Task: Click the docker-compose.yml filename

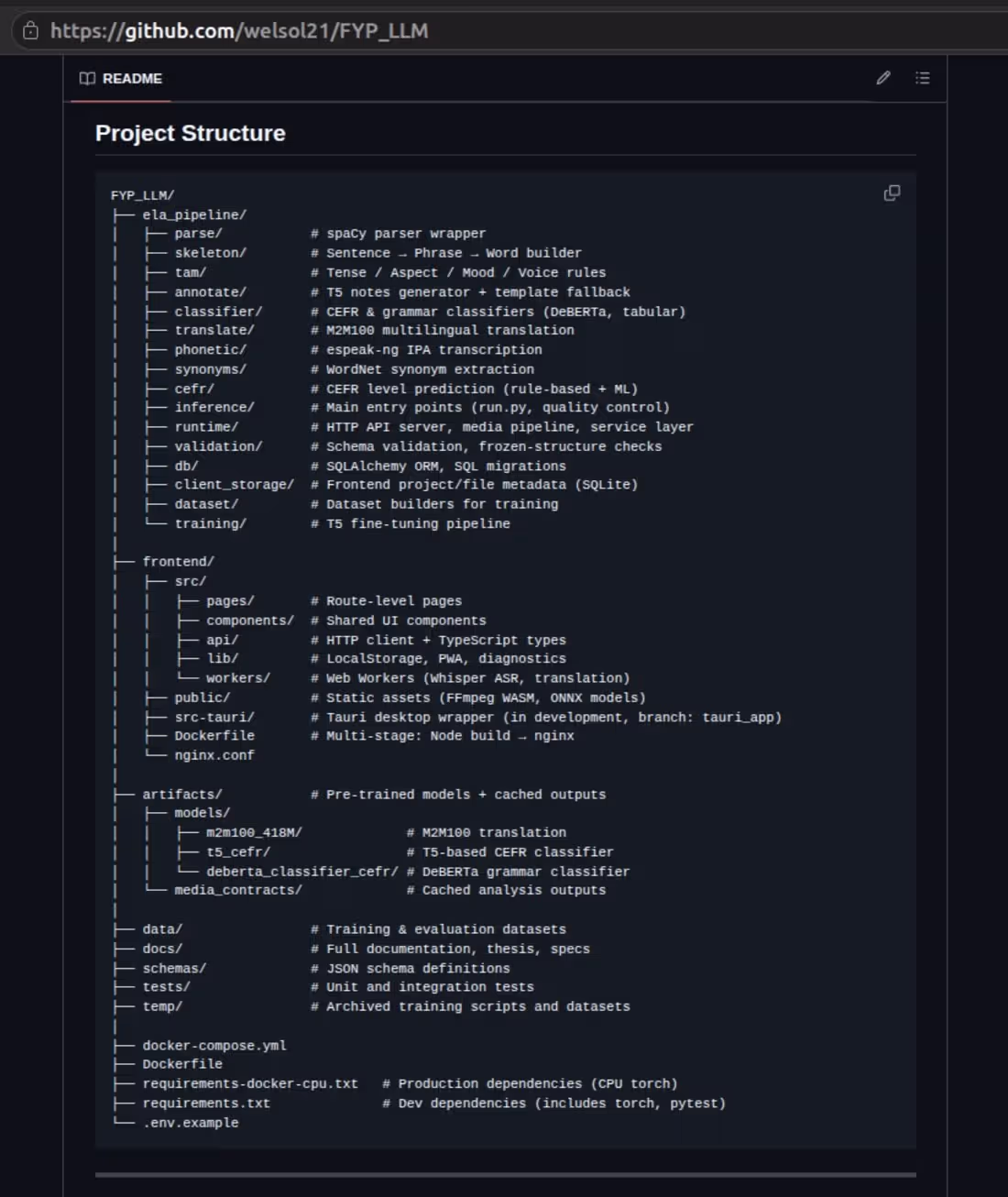Action: [x=214, y=1045]
